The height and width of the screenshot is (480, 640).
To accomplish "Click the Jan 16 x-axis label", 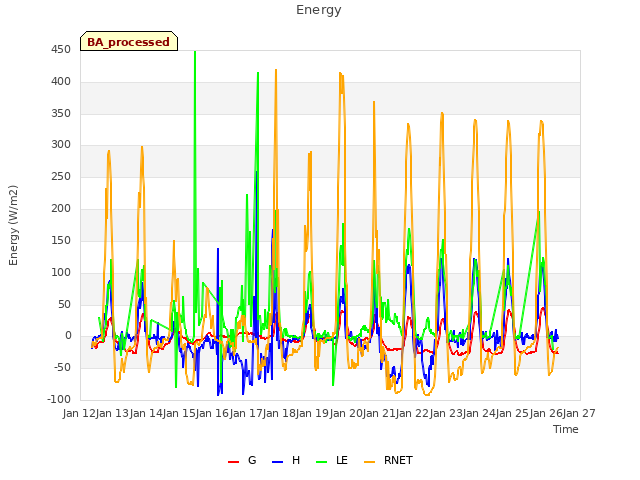I will 213,413.
